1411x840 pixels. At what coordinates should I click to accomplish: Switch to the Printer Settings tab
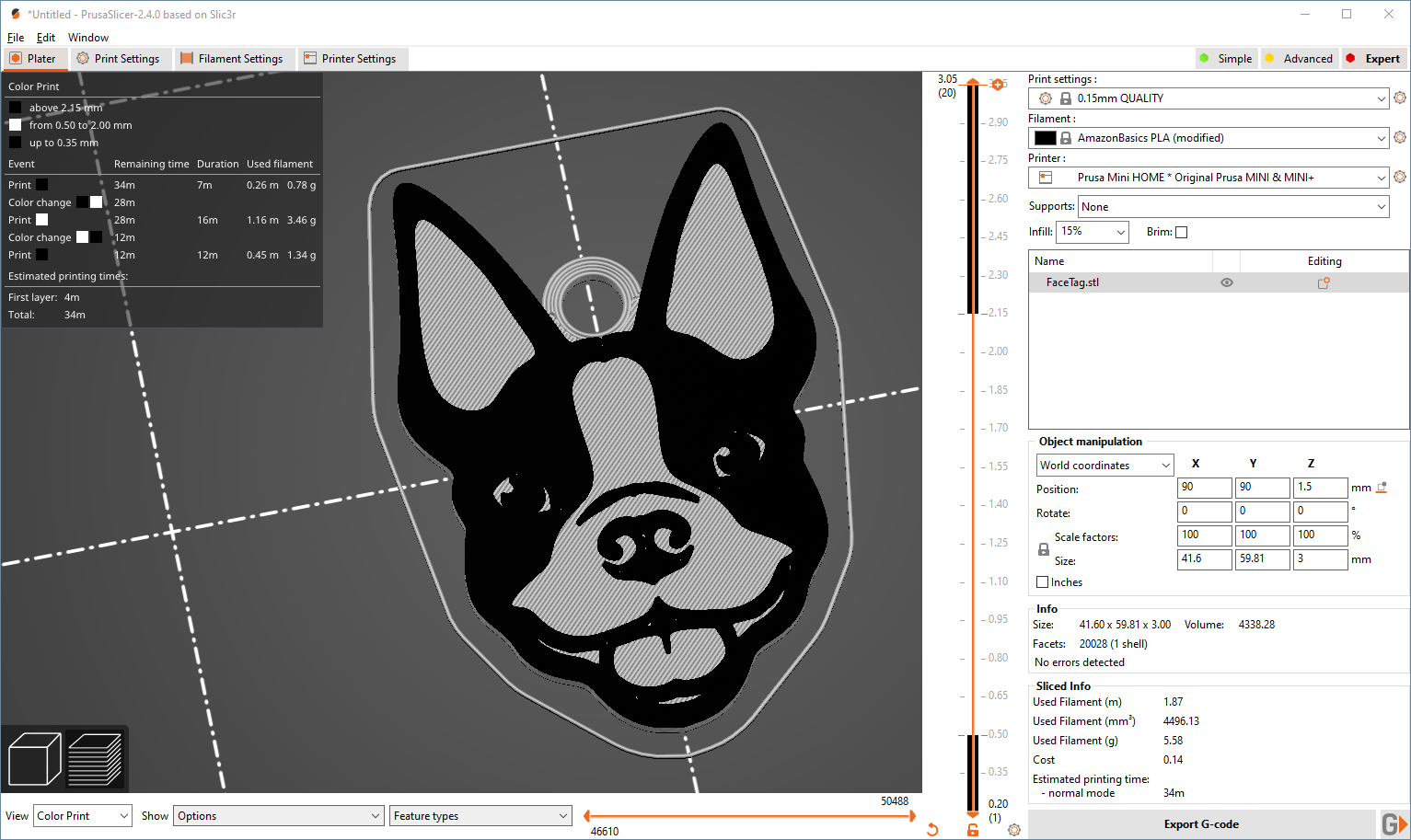click(x=351, y=59)
